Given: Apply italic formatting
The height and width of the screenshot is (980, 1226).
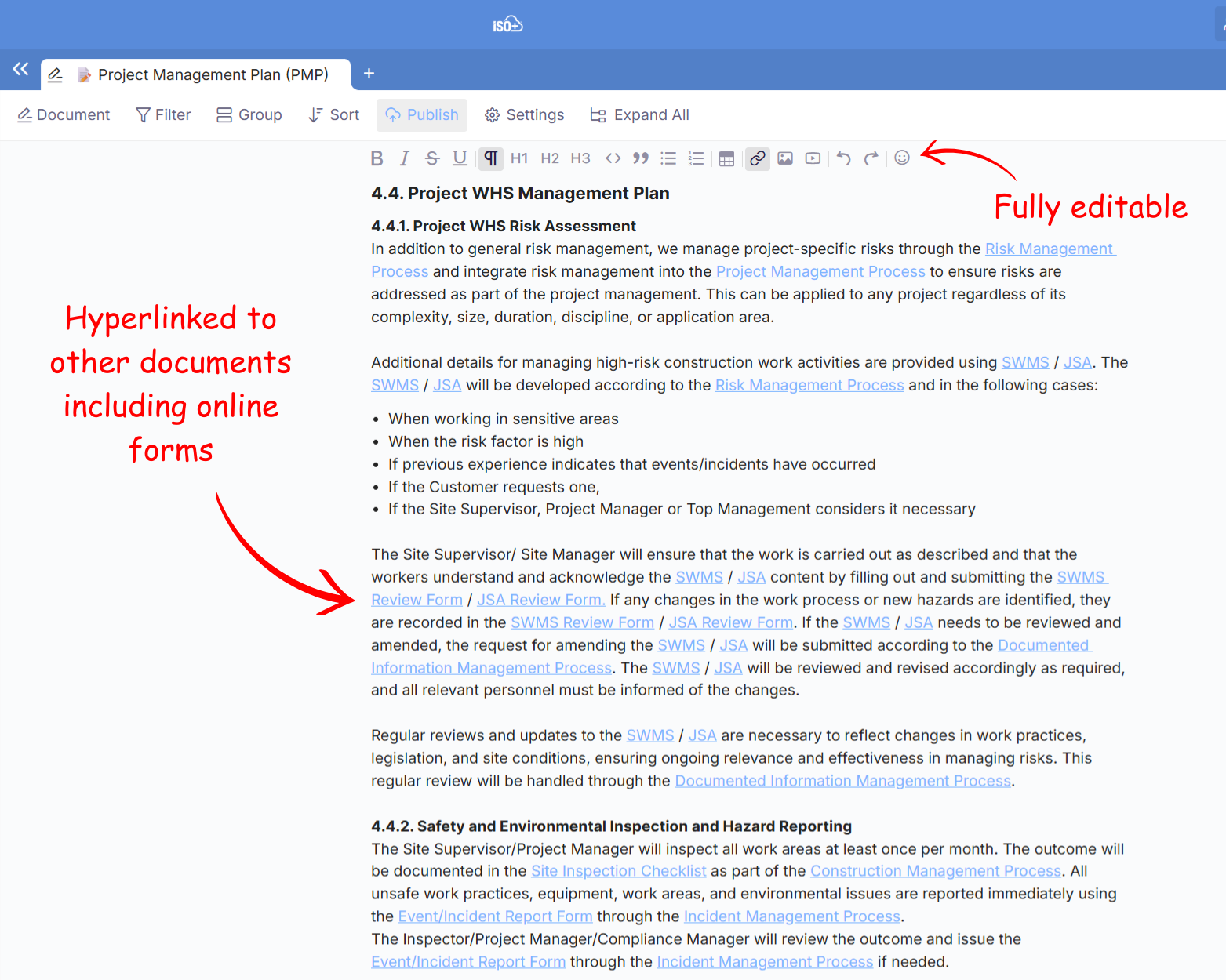Looking at the screenshot, I should (x=404, y=158).
